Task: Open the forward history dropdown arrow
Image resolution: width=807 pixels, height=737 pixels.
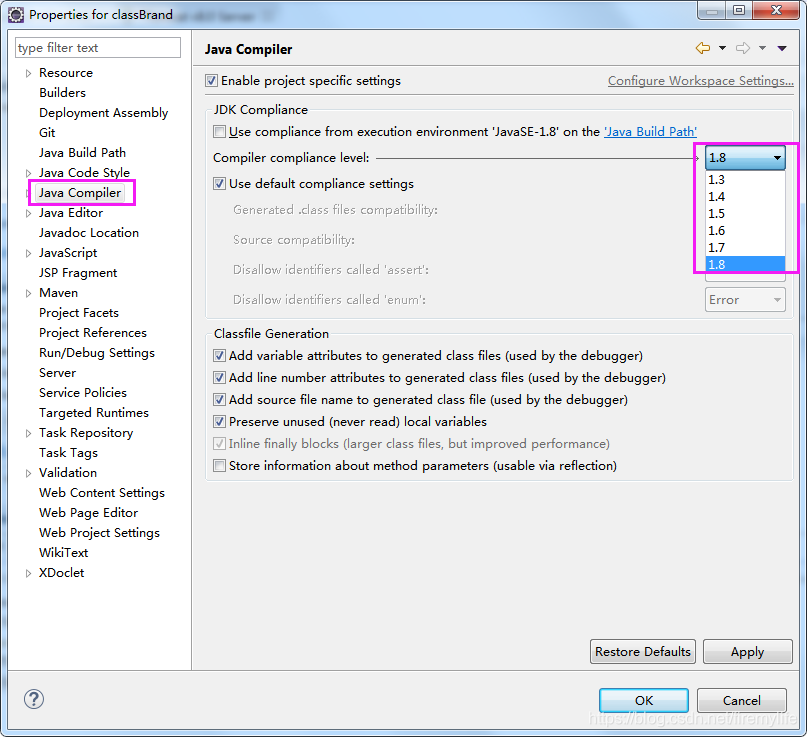Action: pos(762,48)
